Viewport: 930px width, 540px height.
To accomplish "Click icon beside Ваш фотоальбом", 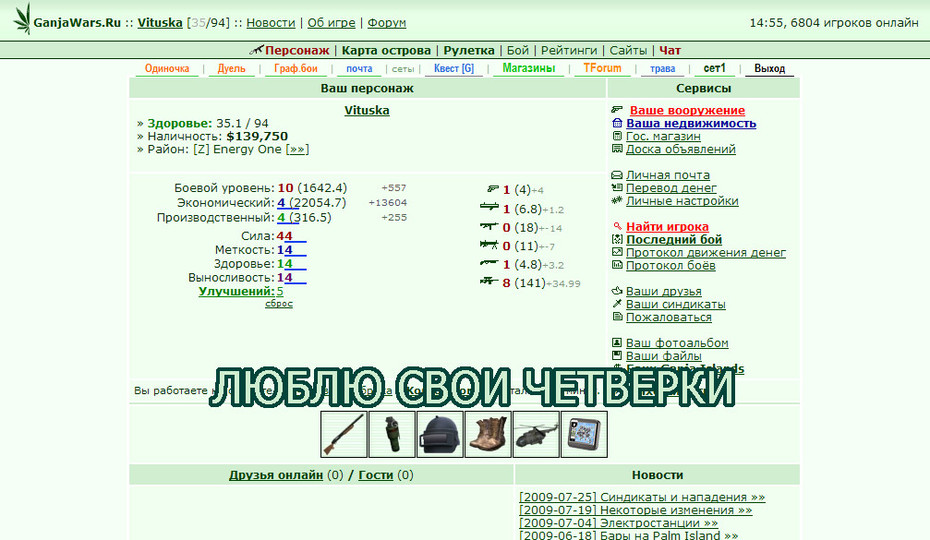I will pyautogui.click(x=617, y=342).
